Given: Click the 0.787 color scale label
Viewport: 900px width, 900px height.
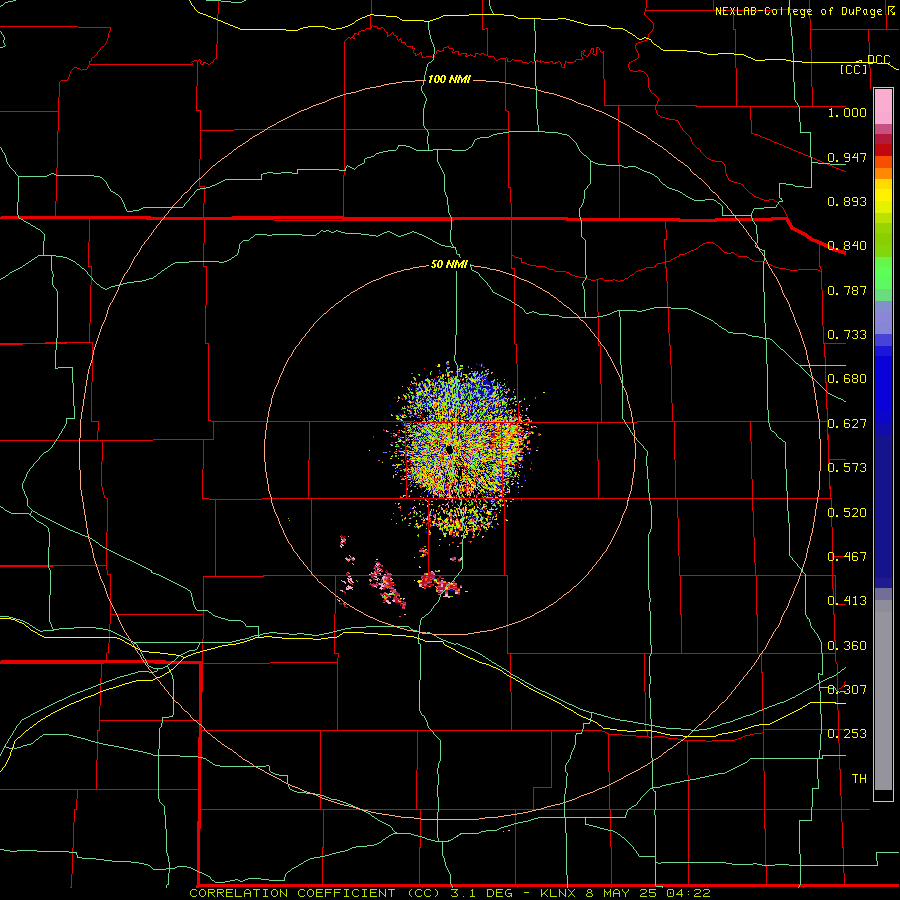Looking at the screenshot, I should pyautogui.click(x=847, y=290).
